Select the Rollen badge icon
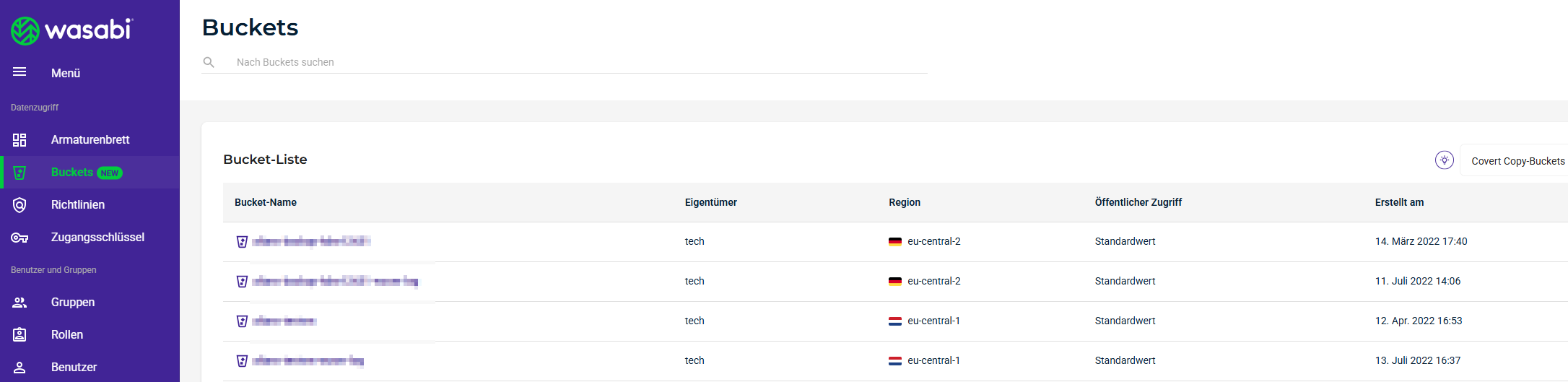Screen dimensions: 1568x382 pos(19,335)
